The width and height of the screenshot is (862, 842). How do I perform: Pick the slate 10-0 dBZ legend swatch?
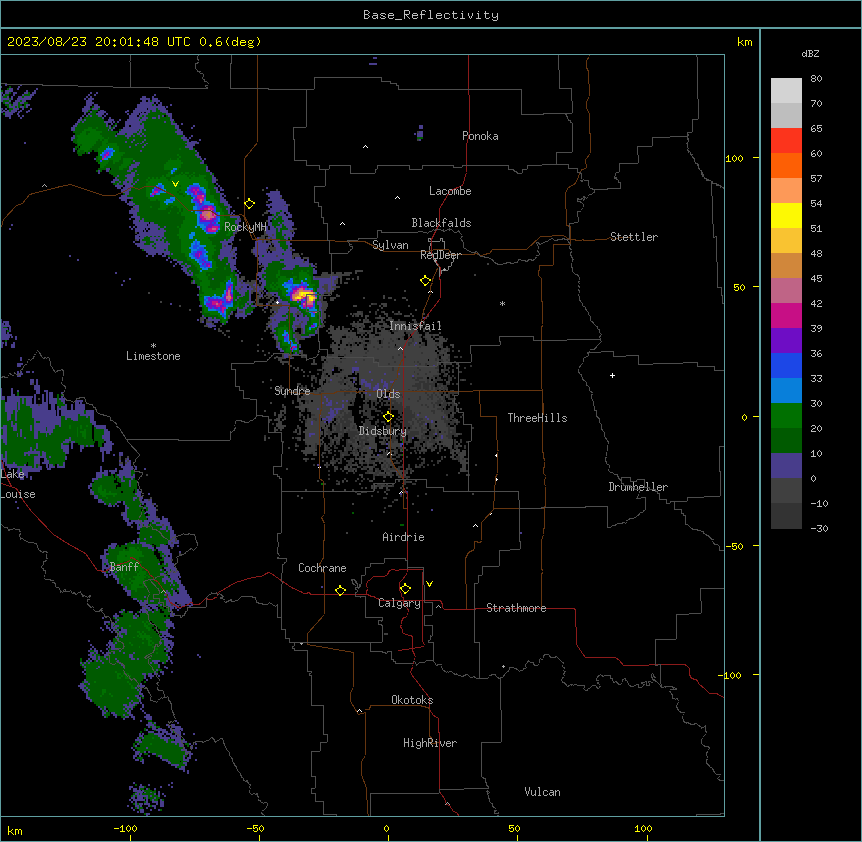click(x=786, y=466)
